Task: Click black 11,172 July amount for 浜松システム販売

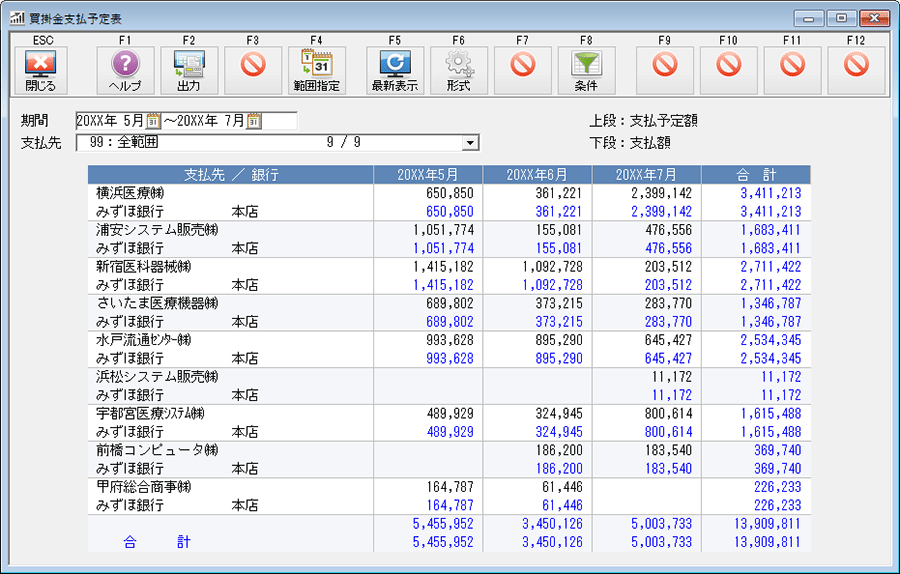Action: pos(672,377)
